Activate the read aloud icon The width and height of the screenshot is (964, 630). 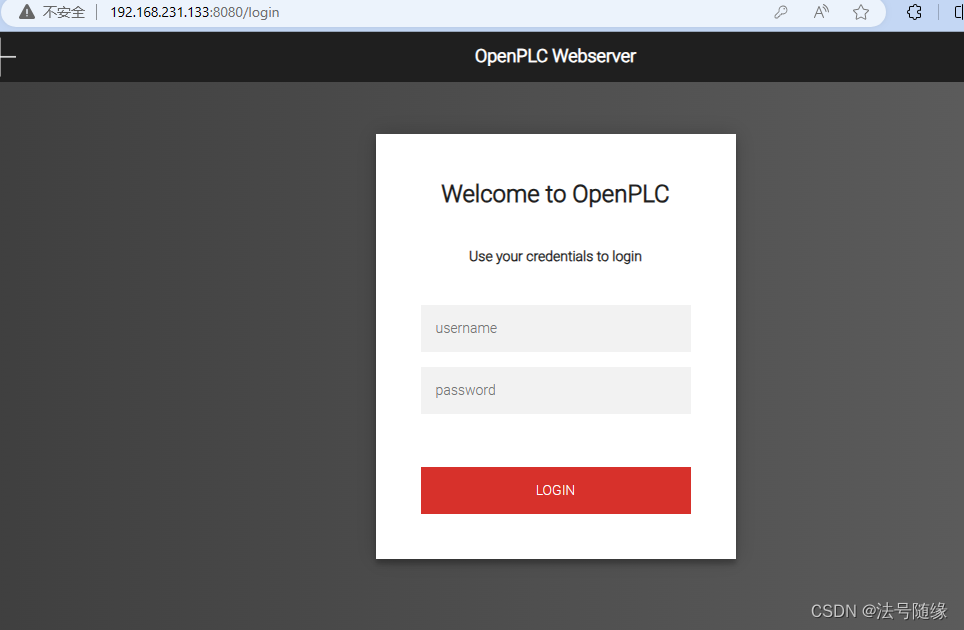point(821,12)
